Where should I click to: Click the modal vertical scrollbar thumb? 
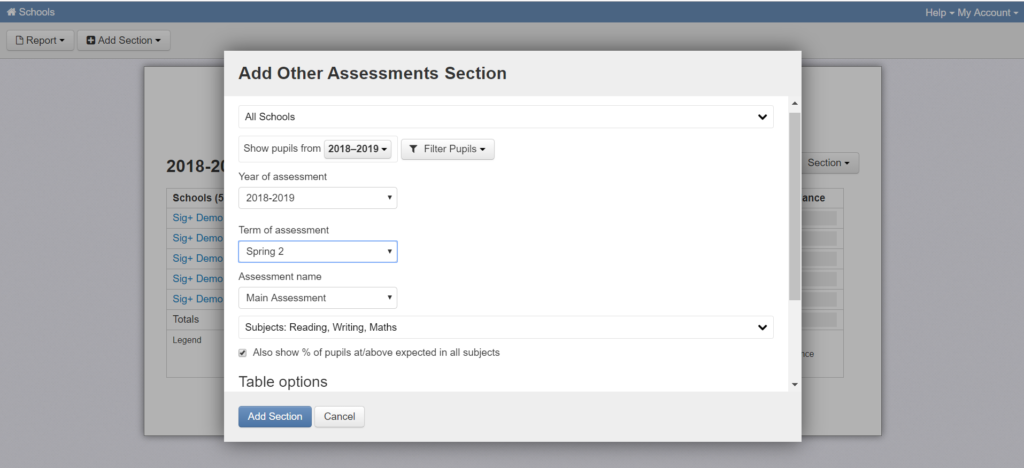(x=795, y=206)
